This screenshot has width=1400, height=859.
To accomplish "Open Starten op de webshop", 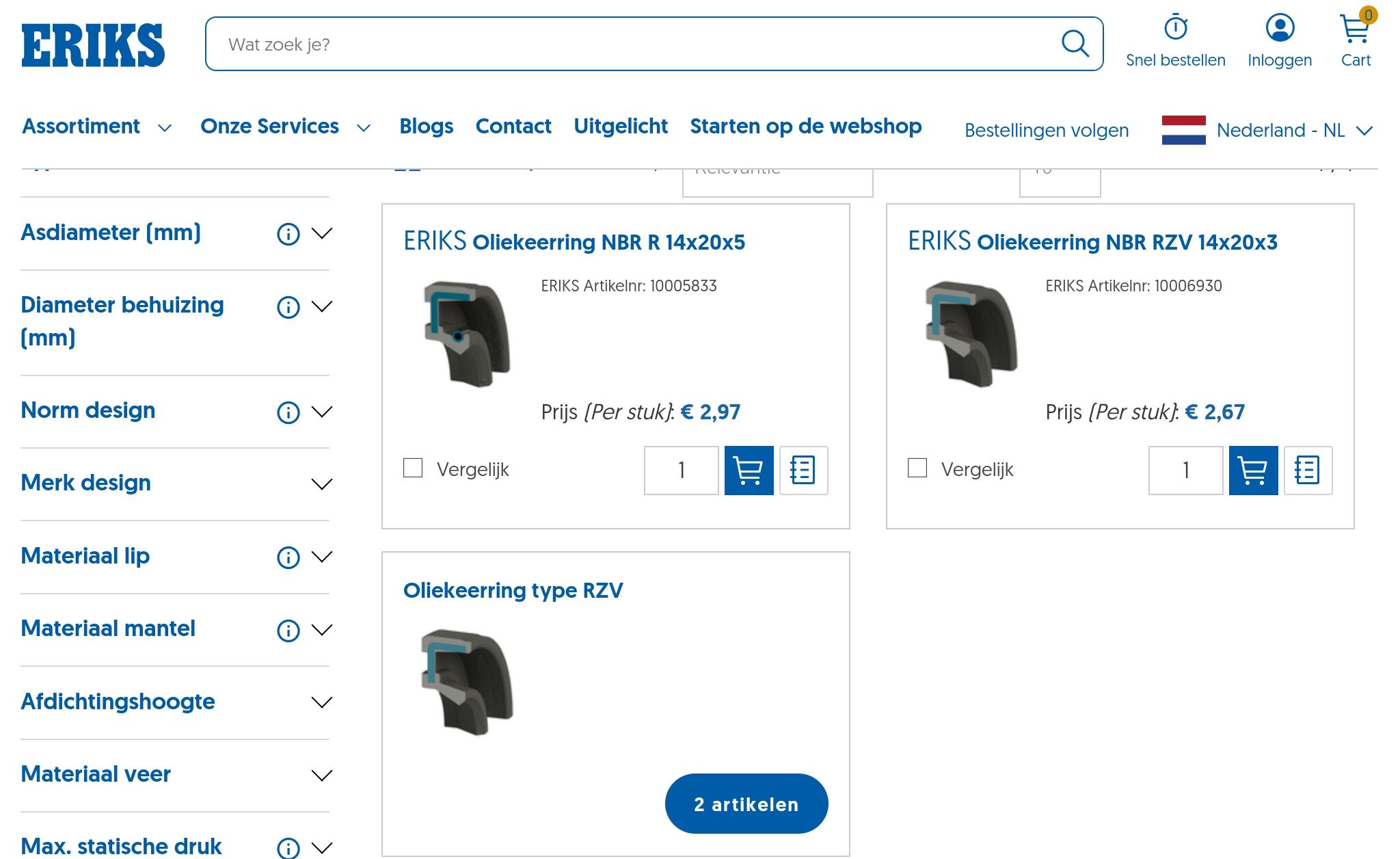I will point(806,127).
